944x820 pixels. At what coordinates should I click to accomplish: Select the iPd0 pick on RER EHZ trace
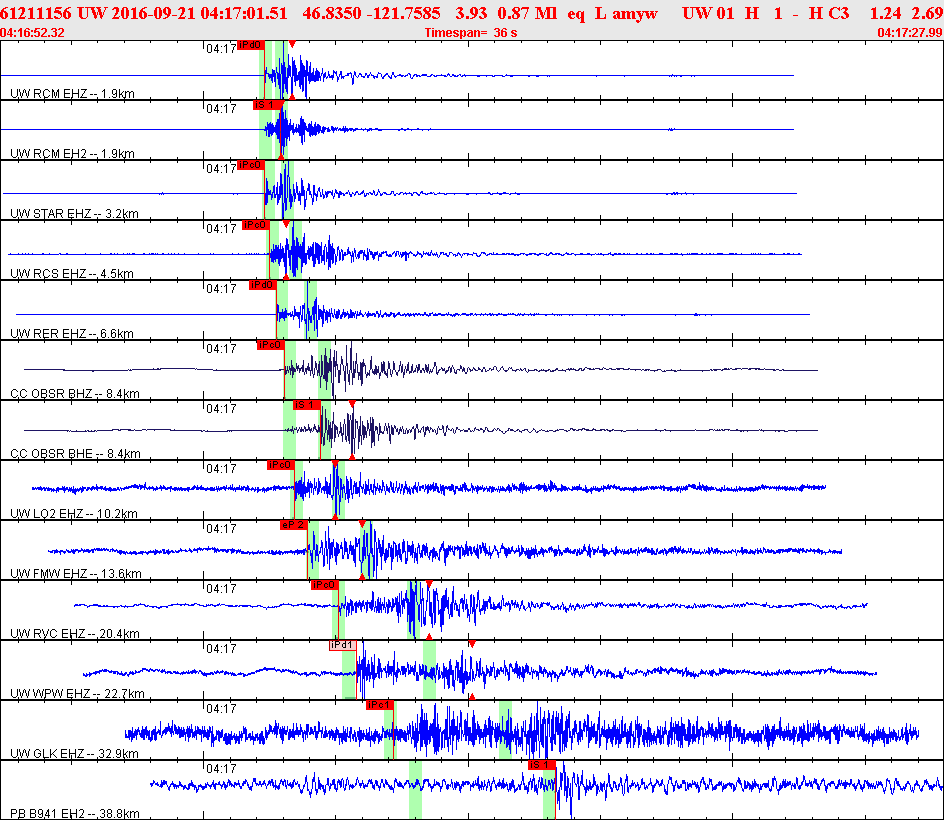pos(262,285)
